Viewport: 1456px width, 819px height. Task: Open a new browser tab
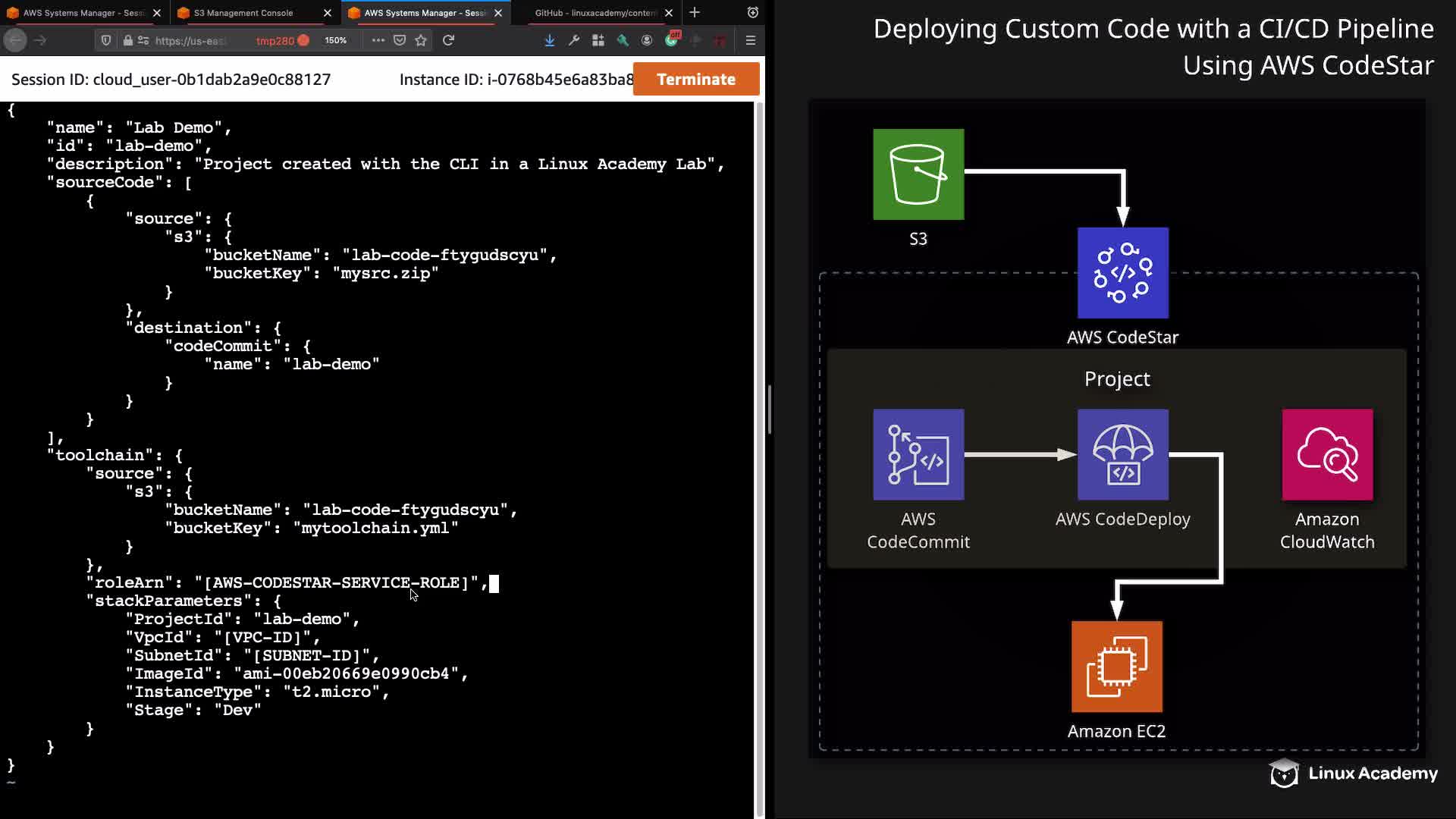click(695, 13)
